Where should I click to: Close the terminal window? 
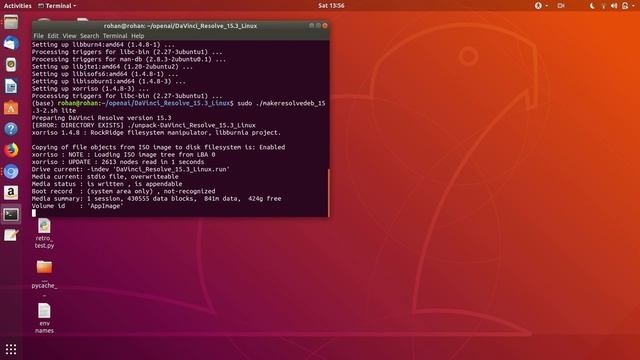point(325,26)
